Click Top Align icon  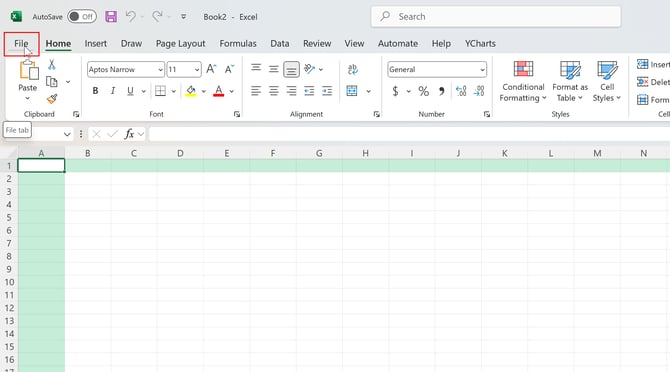point(256,68)
